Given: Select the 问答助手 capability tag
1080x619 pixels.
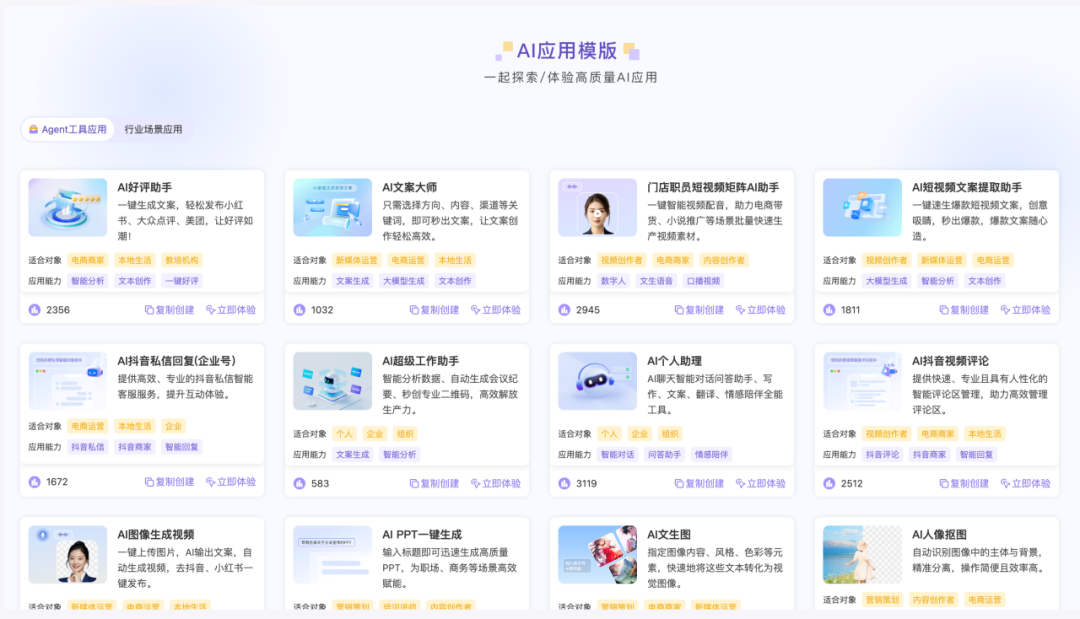Looking at the screenshot, I should pos(665,454).
